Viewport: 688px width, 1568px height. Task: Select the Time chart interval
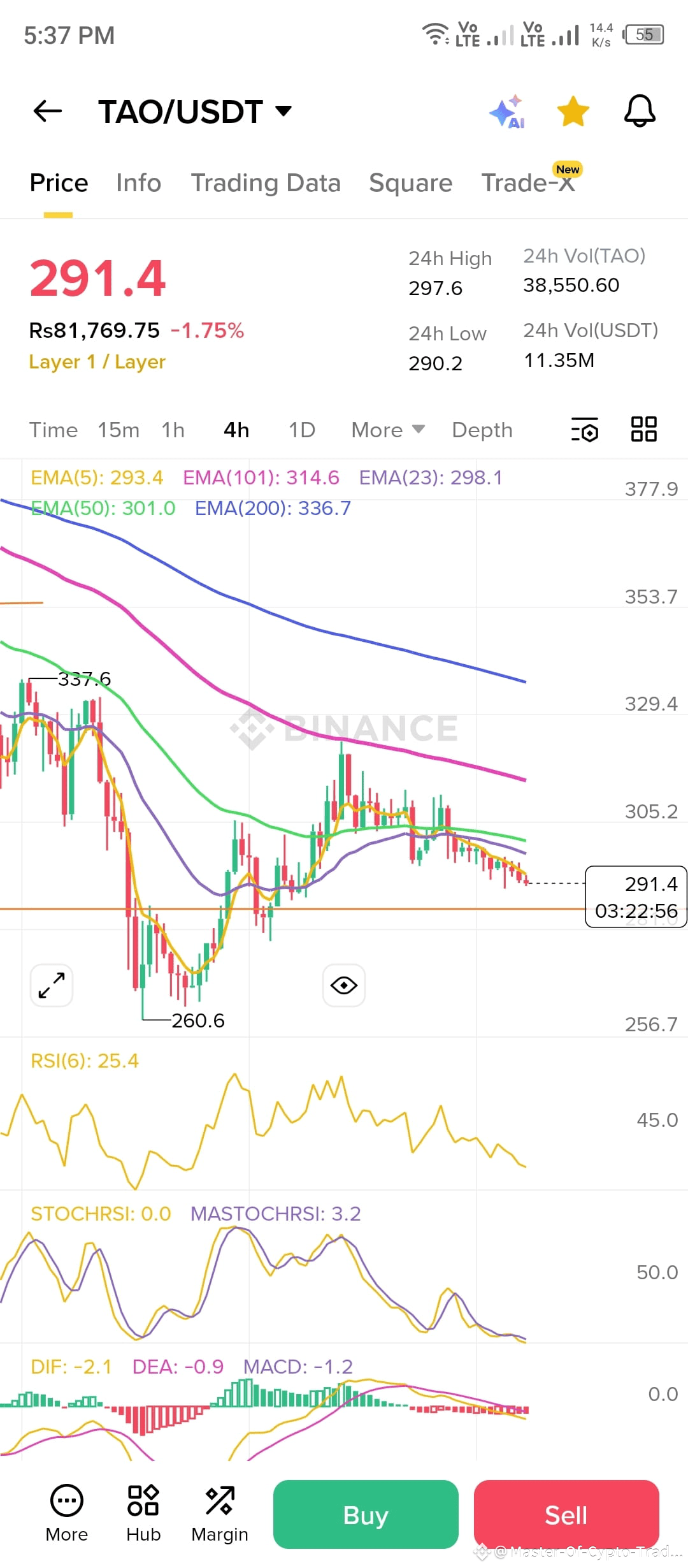pos(54,430)
